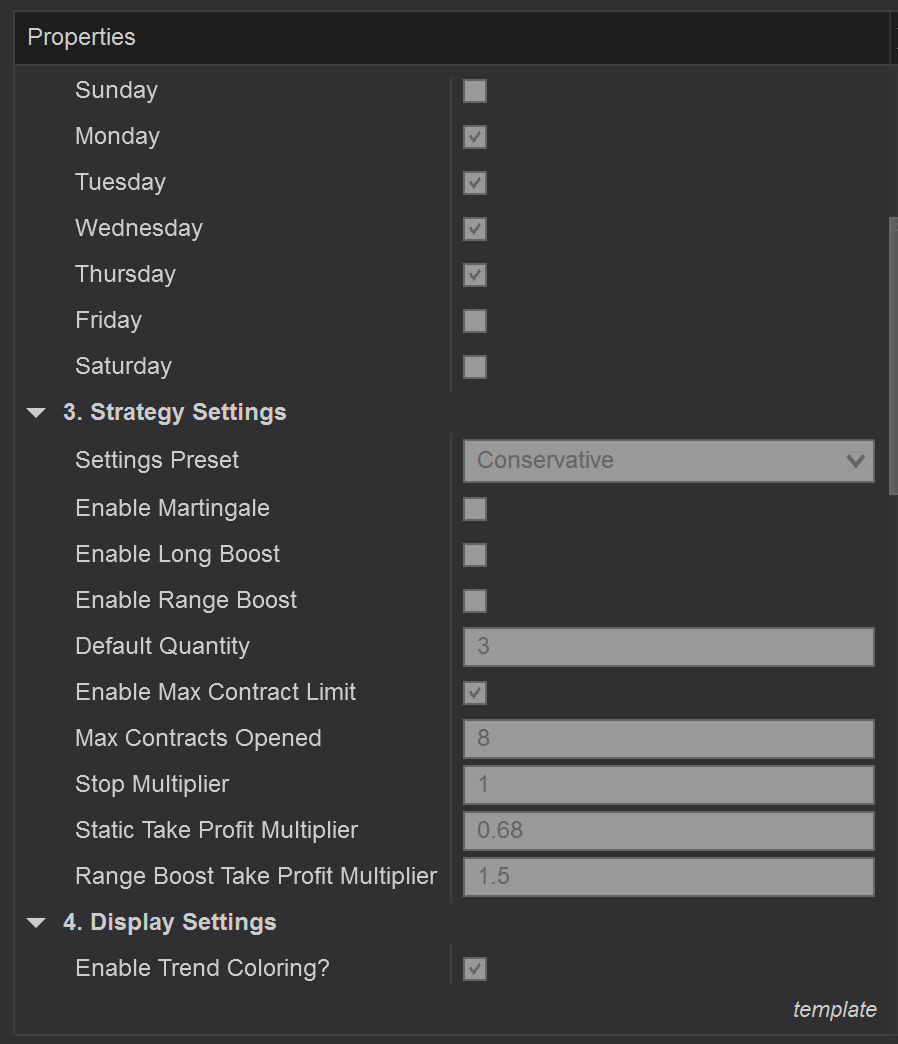Collapse the Display Settings section
The image size is (898, 1044).
(x=37, y=923)
